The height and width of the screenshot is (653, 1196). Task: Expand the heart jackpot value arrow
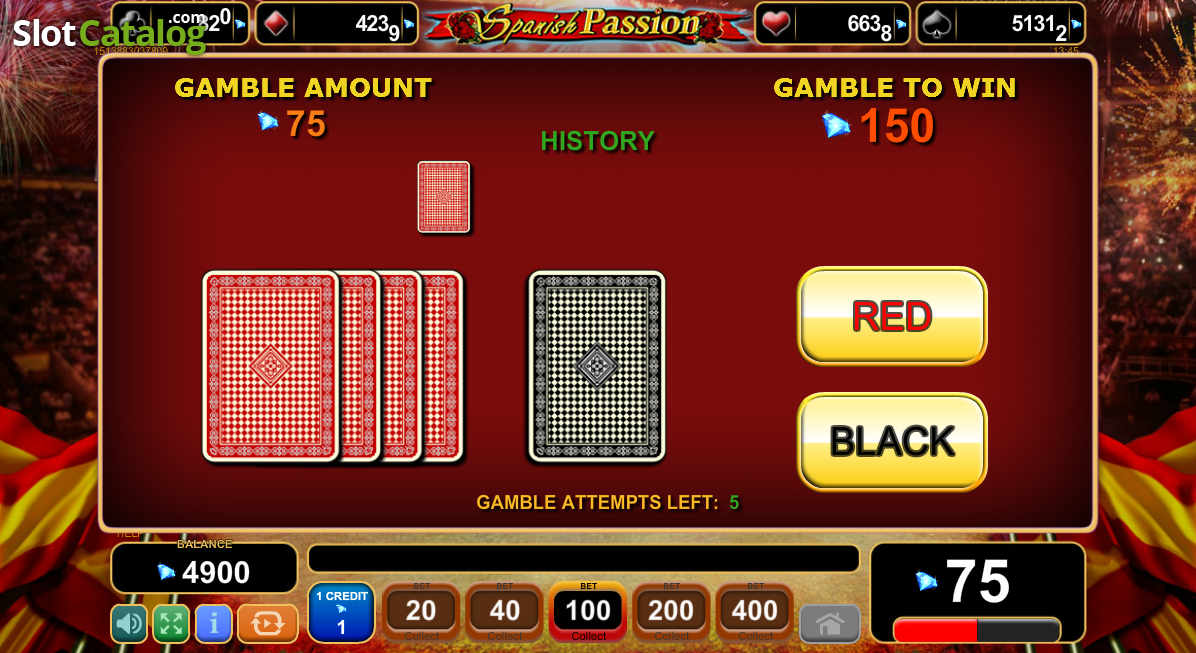coord(901,24)
